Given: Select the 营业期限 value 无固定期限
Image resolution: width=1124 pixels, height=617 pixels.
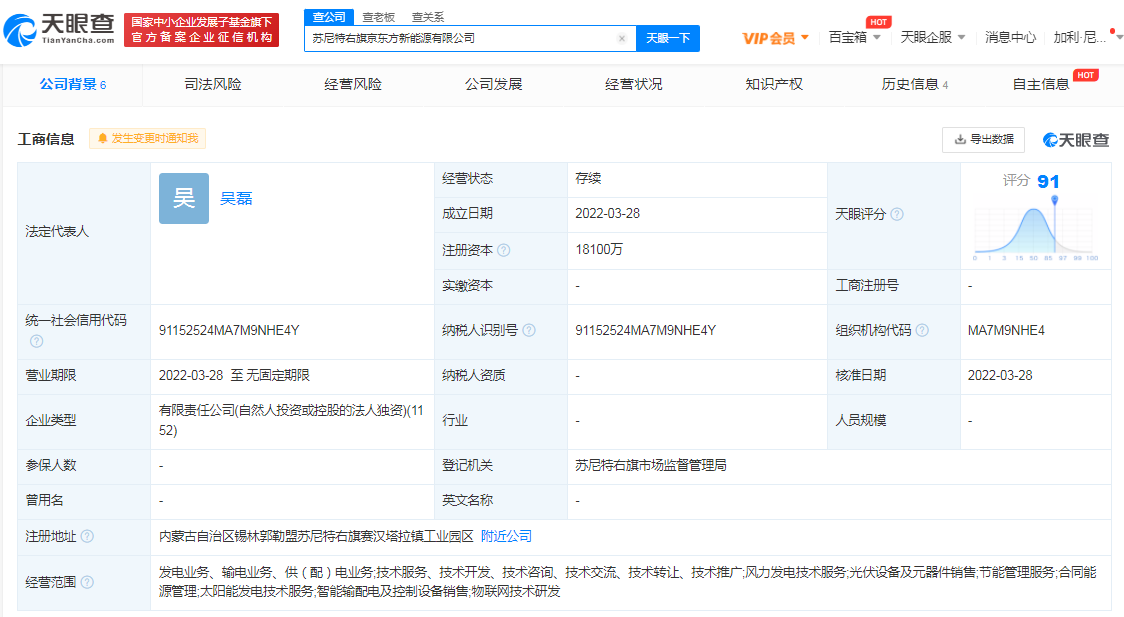Looking at the screenshot, I should [x=278, y=376].
